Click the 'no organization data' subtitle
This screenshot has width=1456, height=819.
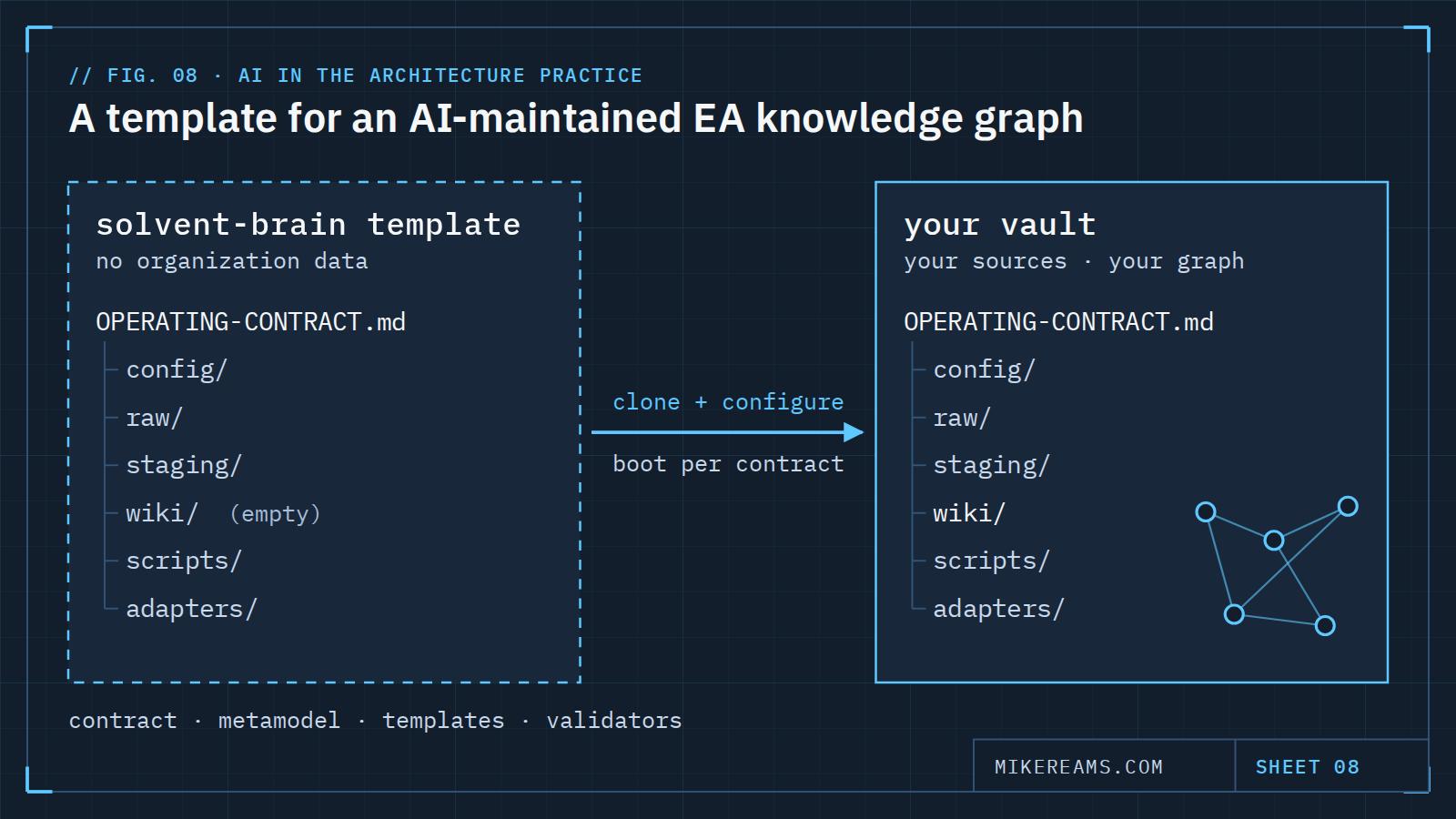tap(232, 262)
